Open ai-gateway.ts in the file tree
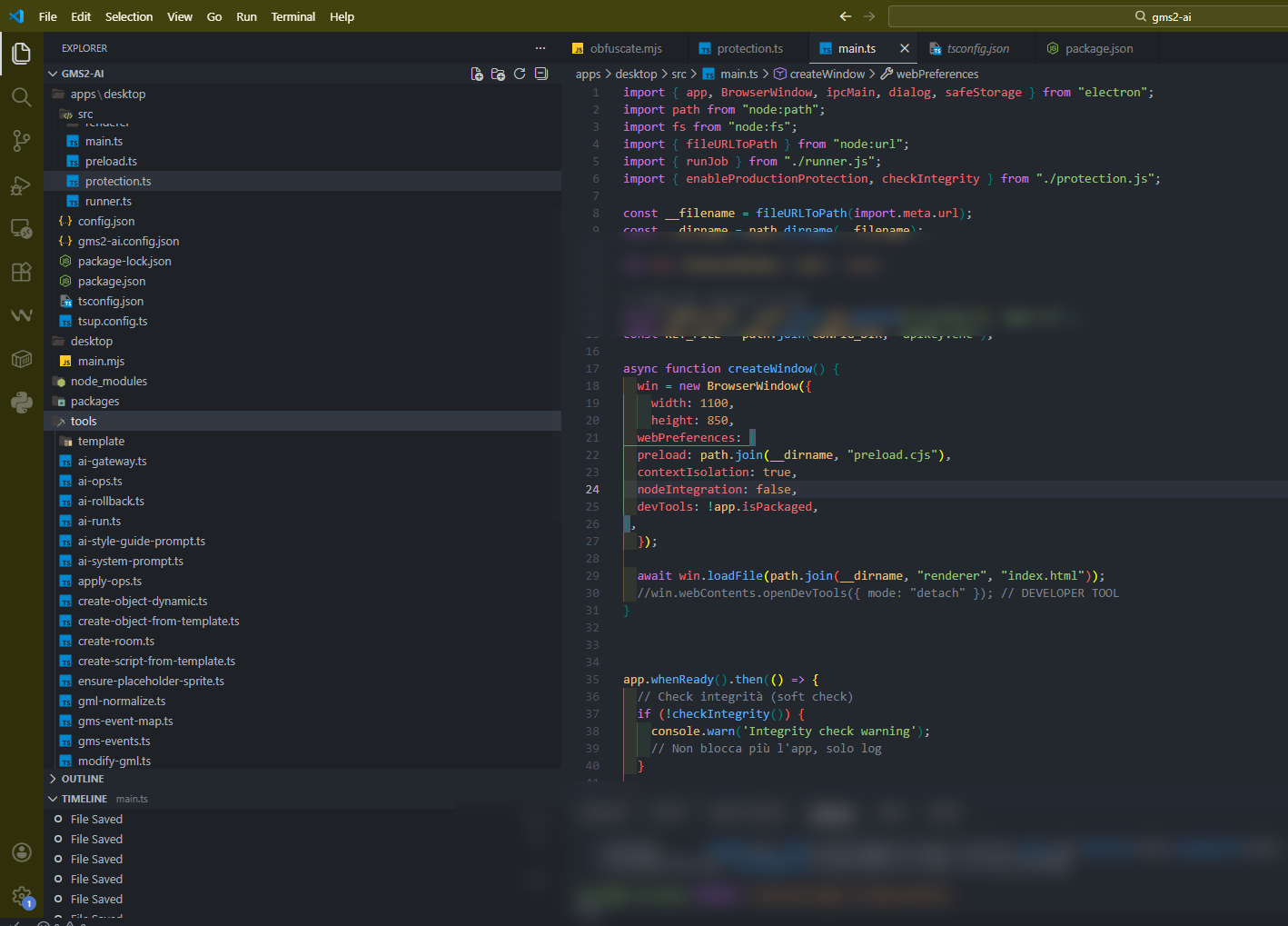1288x926 pixels. pos(302,461)
